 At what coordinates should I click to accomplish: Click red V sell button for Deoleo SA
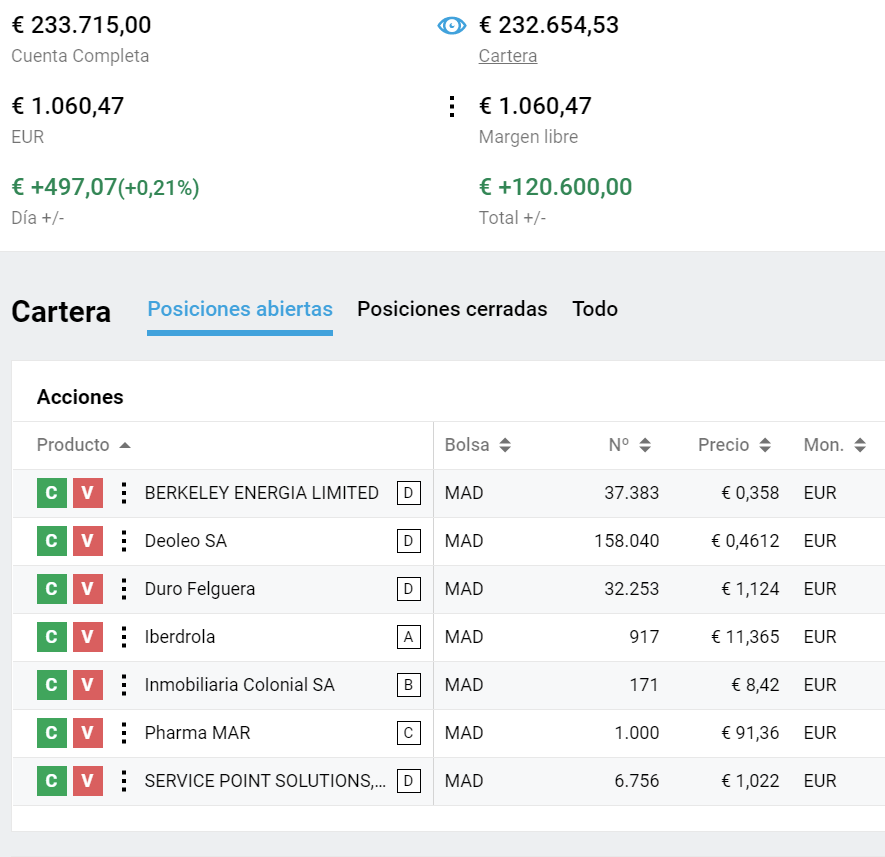click(87, 541)
